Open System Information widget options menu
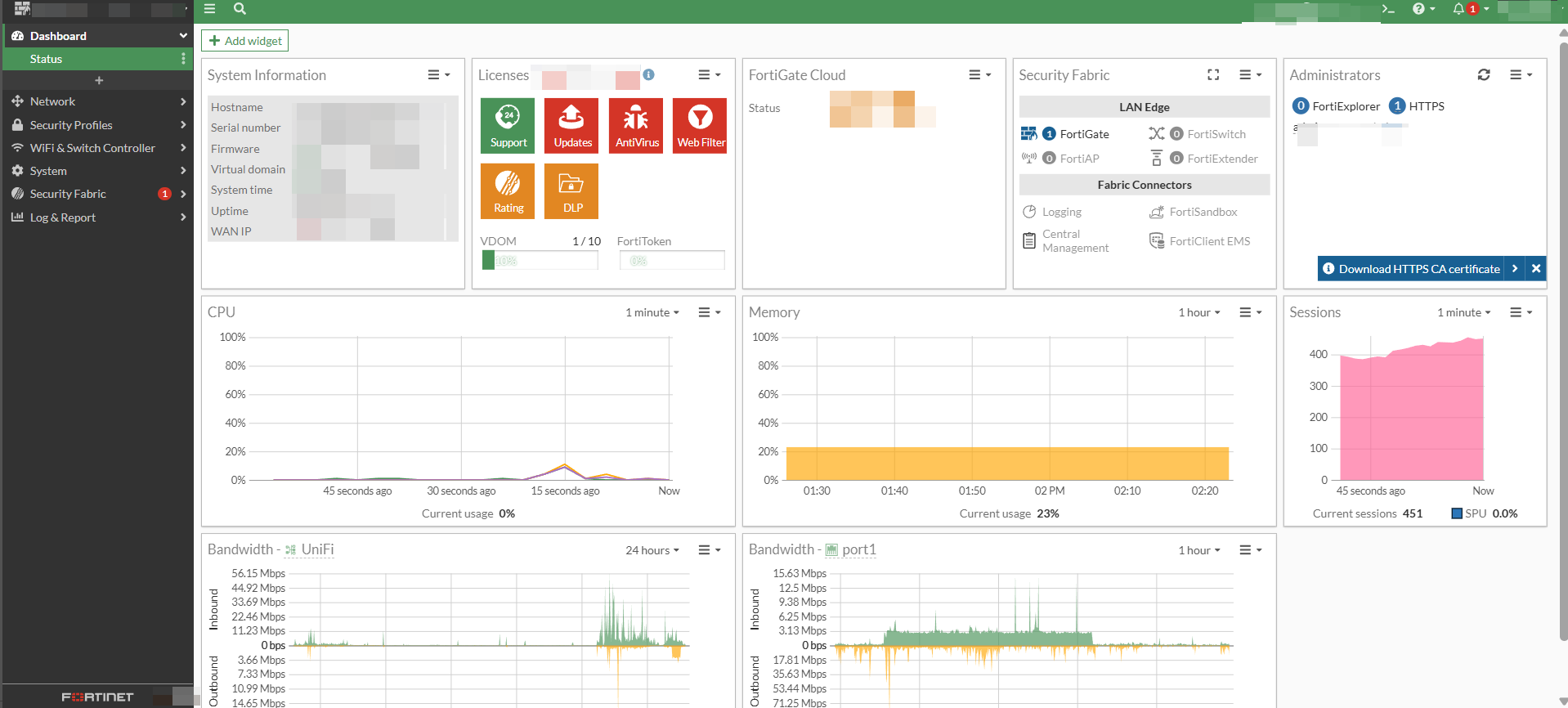 tap(438, 75)
